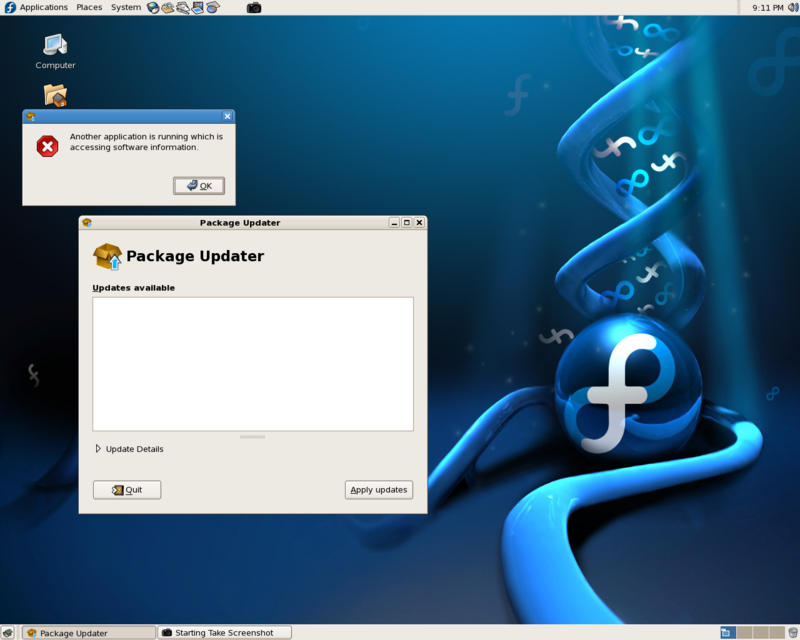The image size is (800, 640).
Task: Click the Package Updater title bar icon
Action: pyautogui.click(x=87, y=223)
